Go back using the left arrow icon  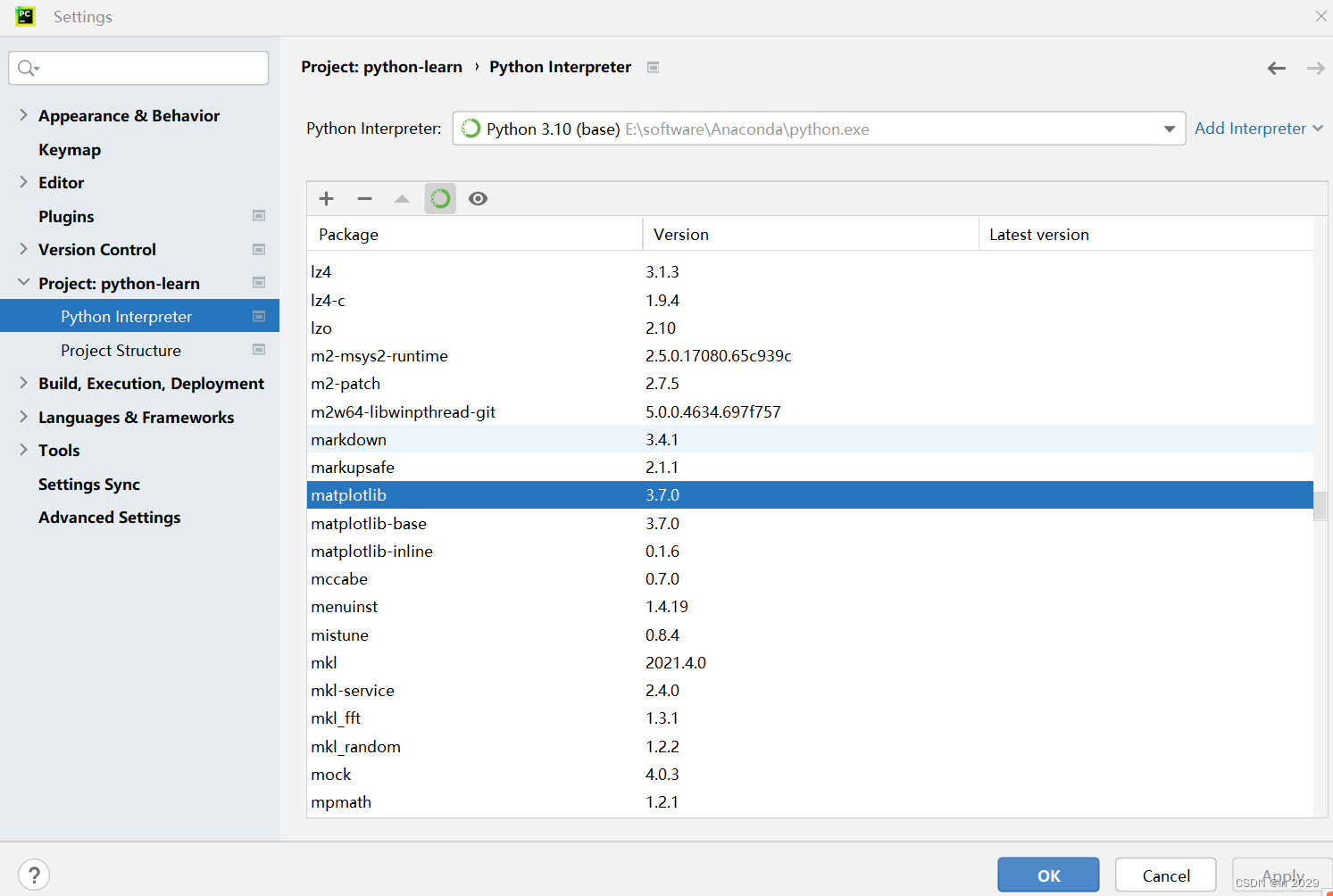point(1277,68)
